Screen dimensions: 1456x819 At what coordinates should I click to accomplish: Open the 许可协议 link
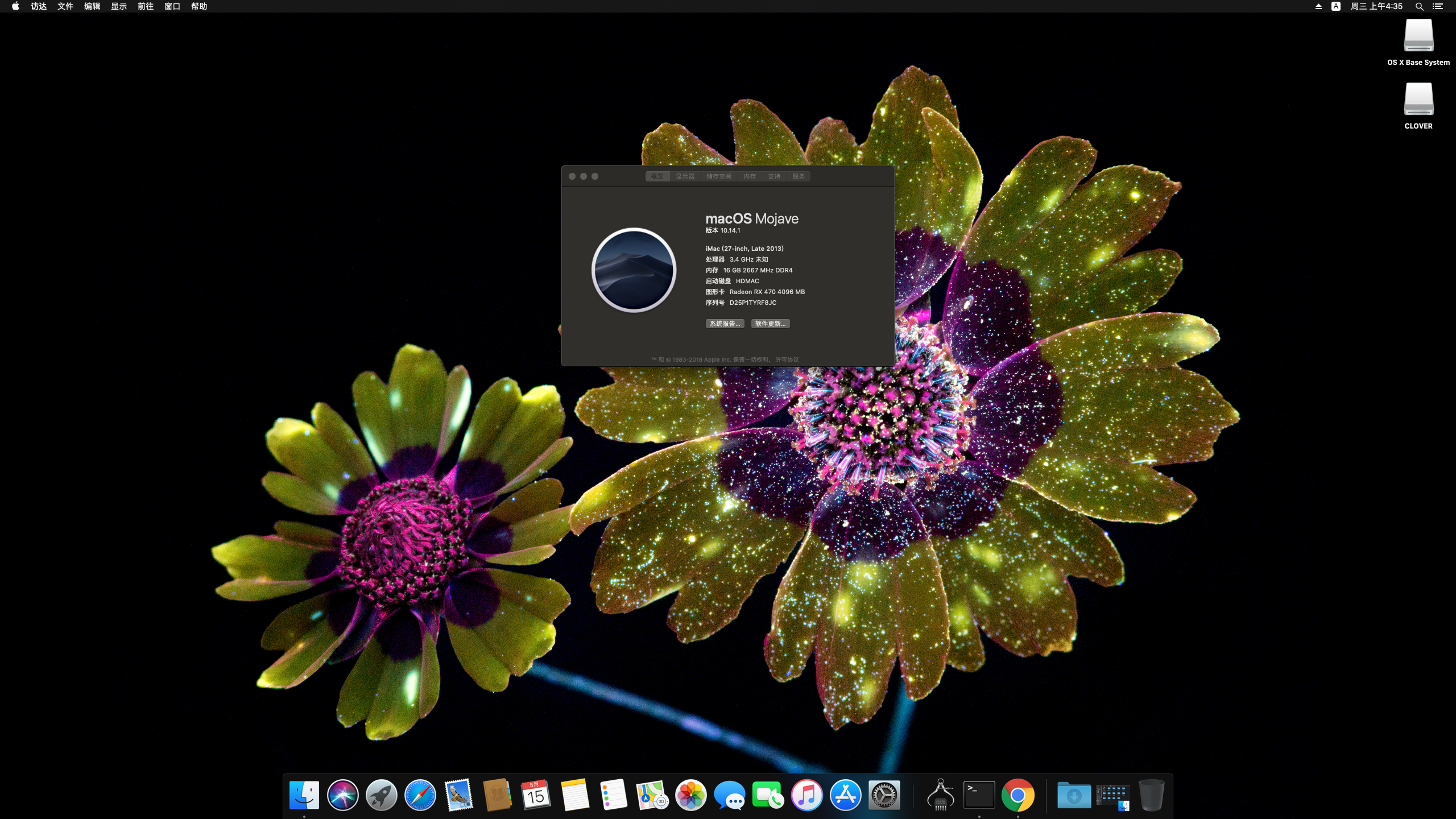(787, 359)
